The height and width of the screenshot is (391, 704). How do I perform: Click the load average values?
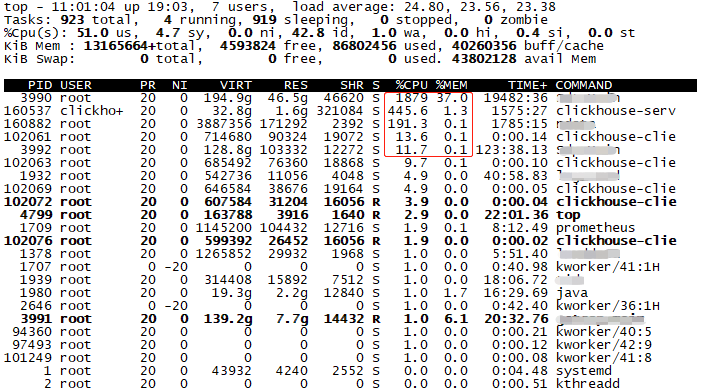coord(480,7)
